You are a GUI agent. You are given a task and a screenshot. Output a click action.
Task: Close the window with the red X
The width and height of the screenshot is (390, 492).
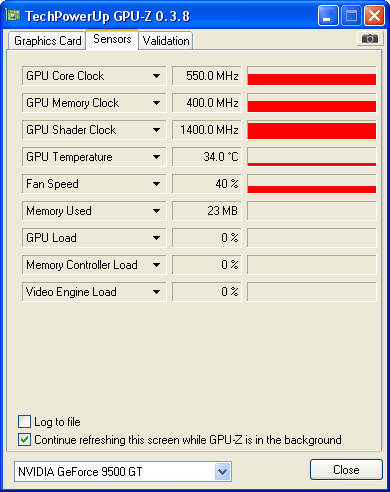click(375, 16)
